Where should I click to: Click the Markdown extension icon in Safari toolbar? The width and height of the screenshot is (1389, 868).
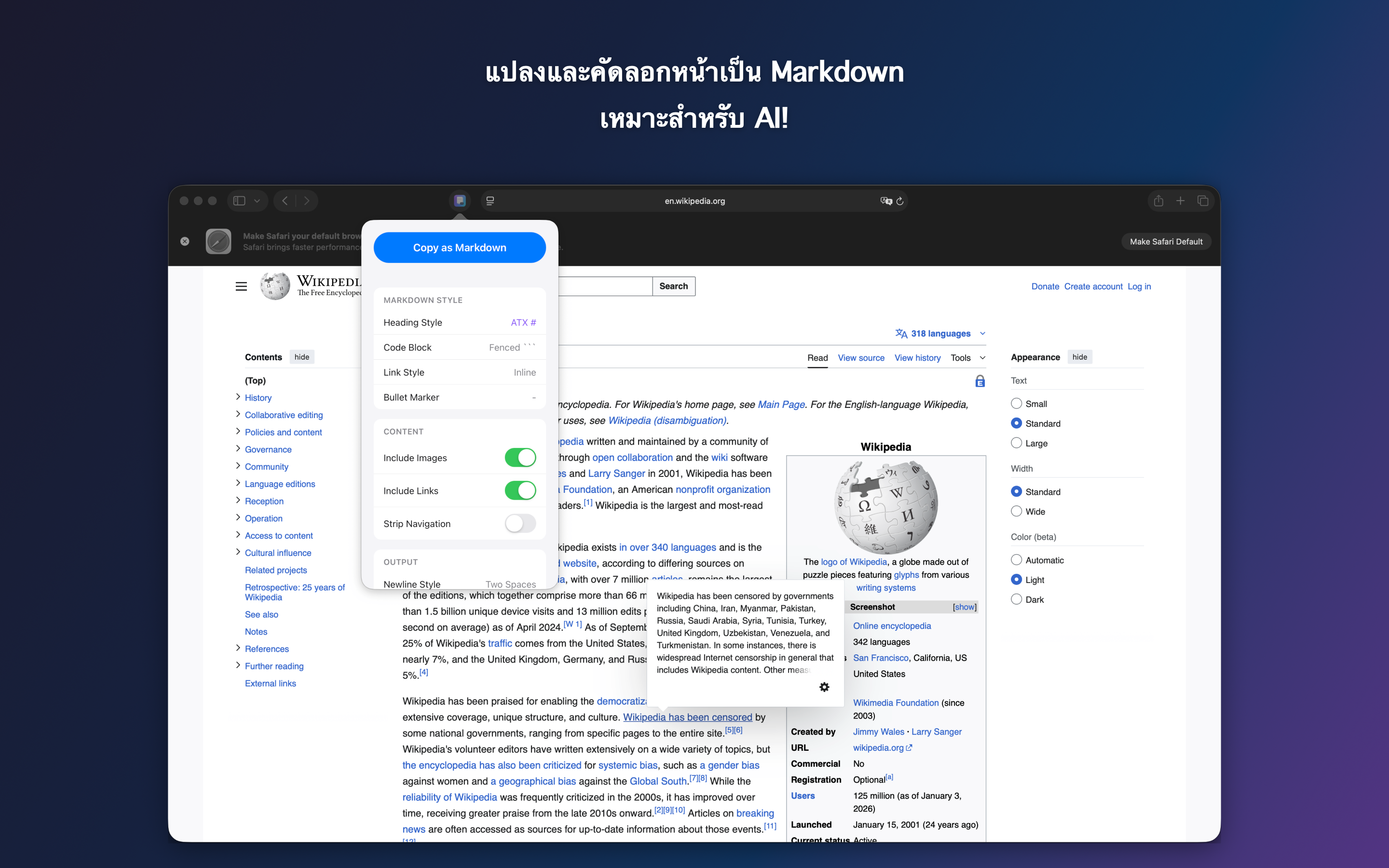(459, 201)
